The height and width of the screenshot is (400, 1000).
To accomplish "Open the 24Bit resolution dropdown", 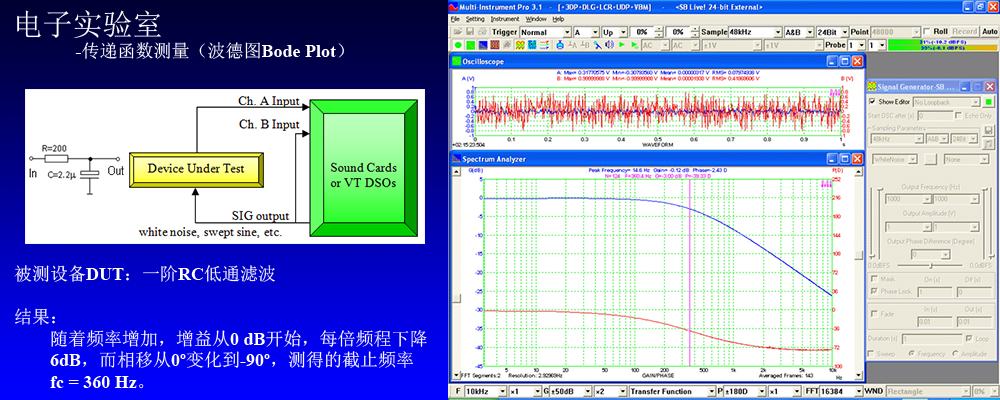I will point(833,32).
